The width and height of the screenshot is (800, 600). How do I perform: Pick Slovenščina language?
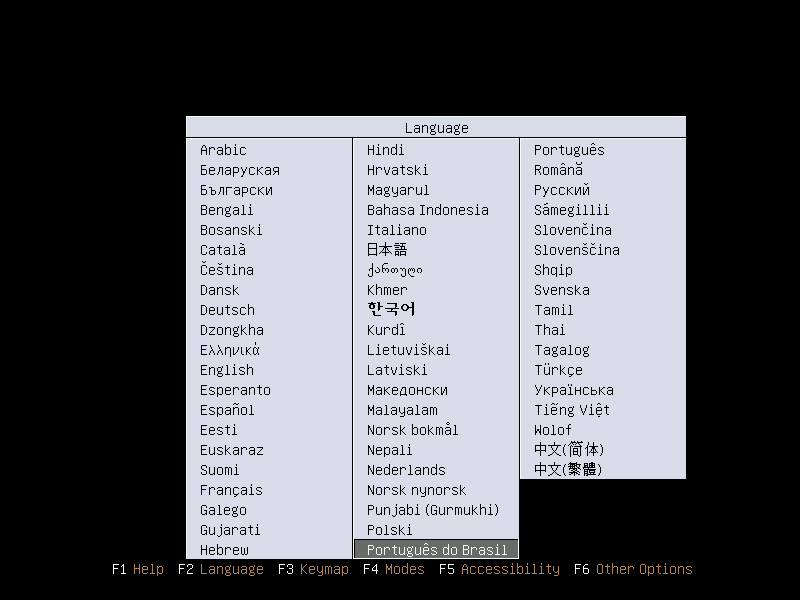point(577,250)
